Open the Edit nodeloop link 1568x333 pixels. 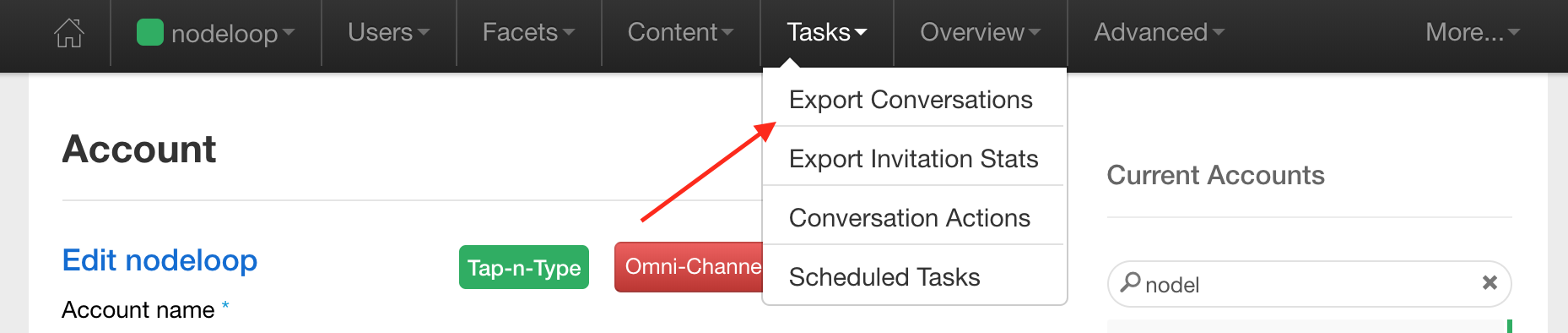[x=160, y=260]
